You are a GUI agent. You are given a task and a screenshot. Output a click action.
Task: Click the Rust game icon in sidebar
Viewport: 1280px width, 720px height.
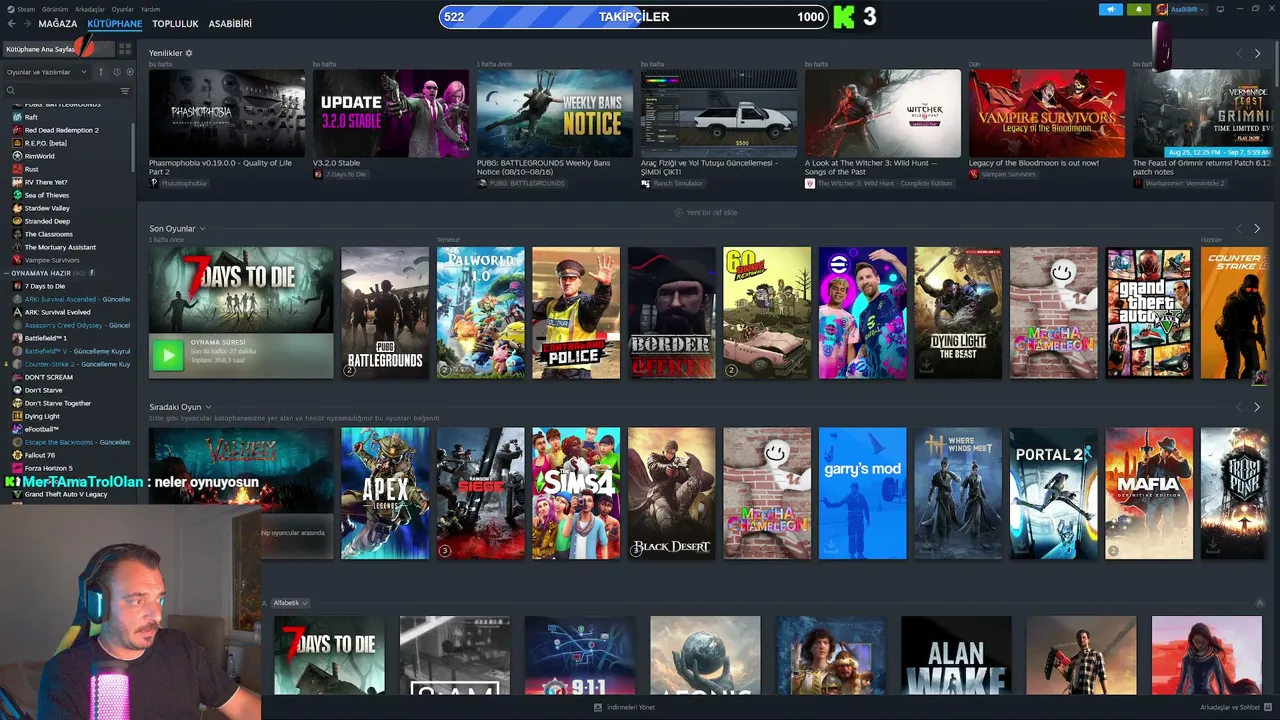17,169
